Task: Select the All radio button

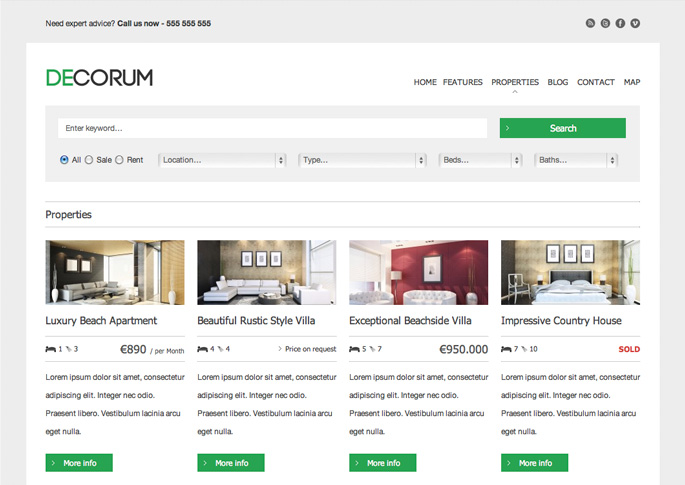Action: coord(64,160)
